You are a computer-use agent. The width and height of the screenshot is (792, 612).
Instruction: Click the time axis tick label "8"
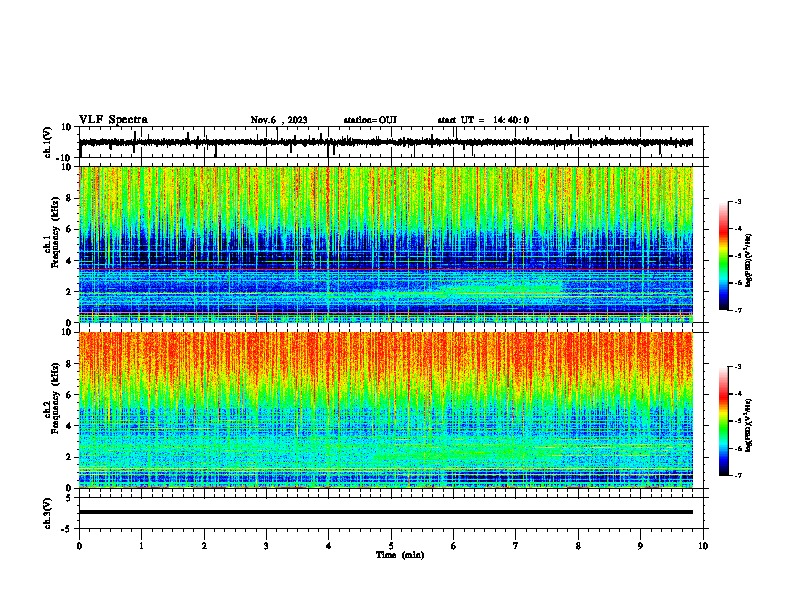(x=578, y=545)
